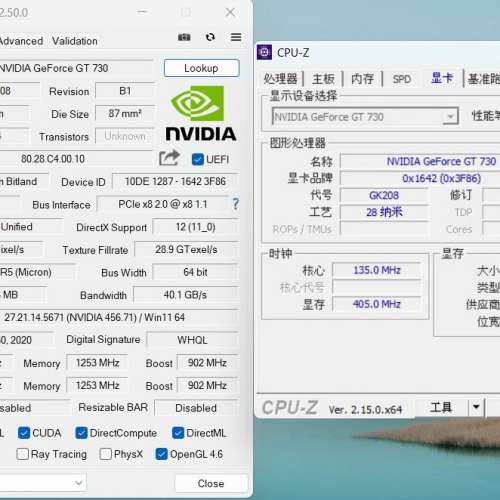Click the NVIDIA logo in GPU-Z
This screenshot has height=500, width=500.
pos(201,113)
